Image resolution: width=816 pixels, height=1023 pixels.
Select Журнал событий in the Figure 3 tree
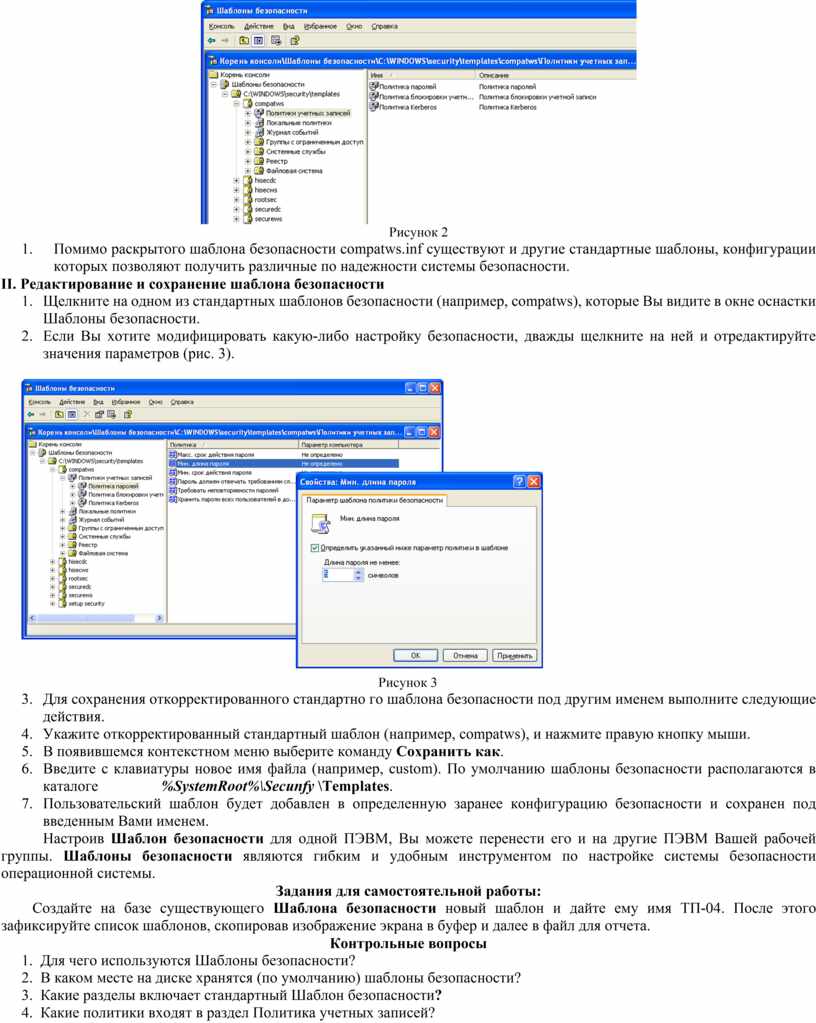point(101,520)
